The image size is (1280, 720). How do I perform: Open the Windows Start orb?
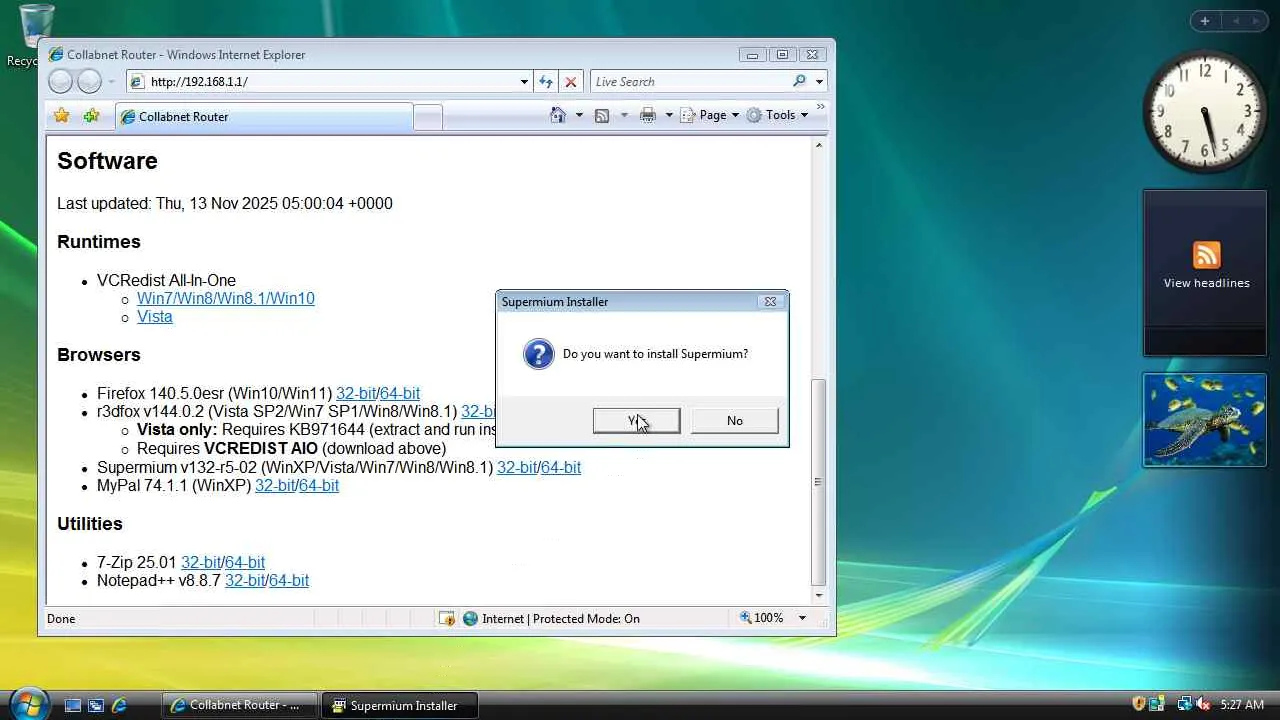point(28,703)
